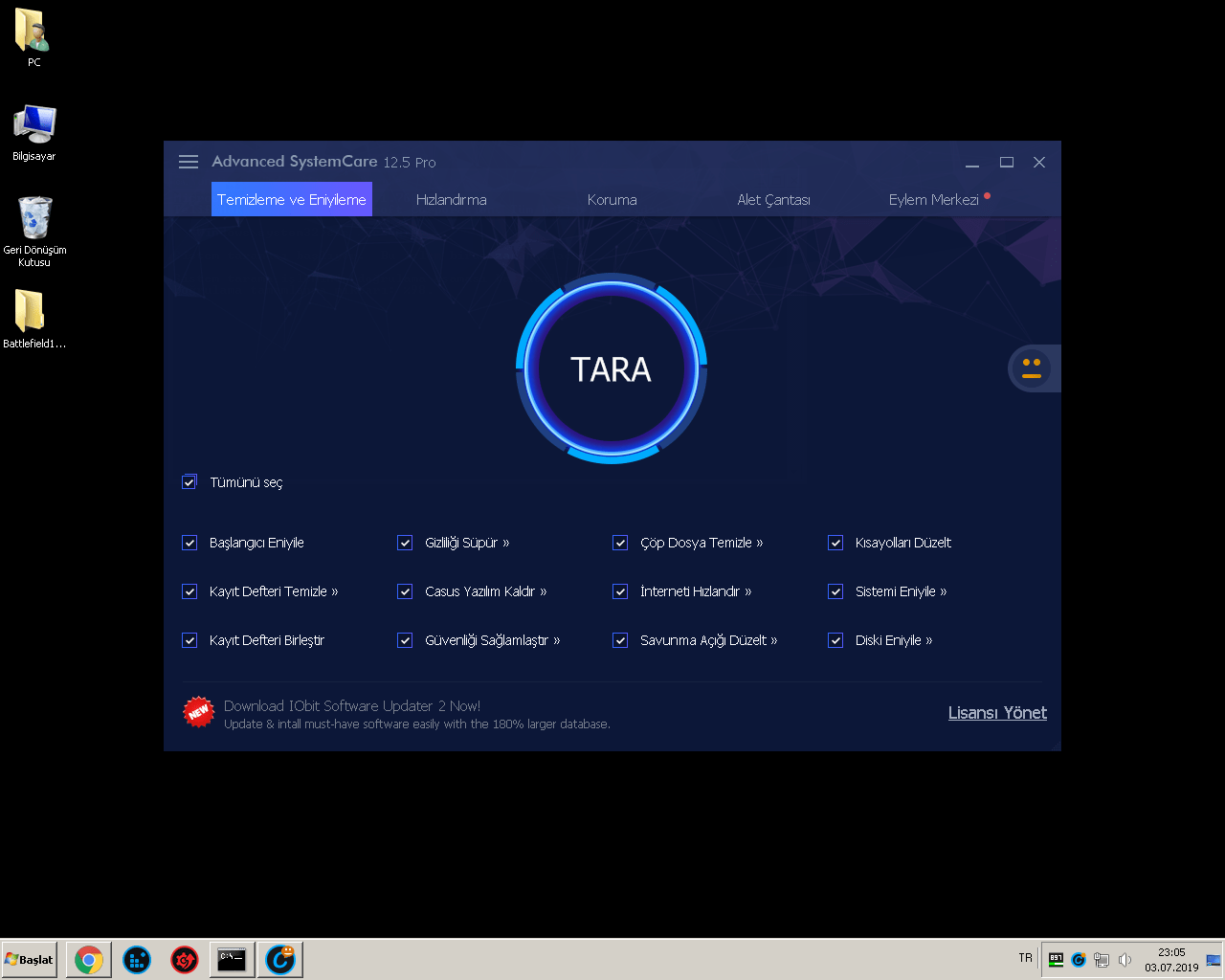Click the volume speaker tray icon

(x=1125, y=960)
